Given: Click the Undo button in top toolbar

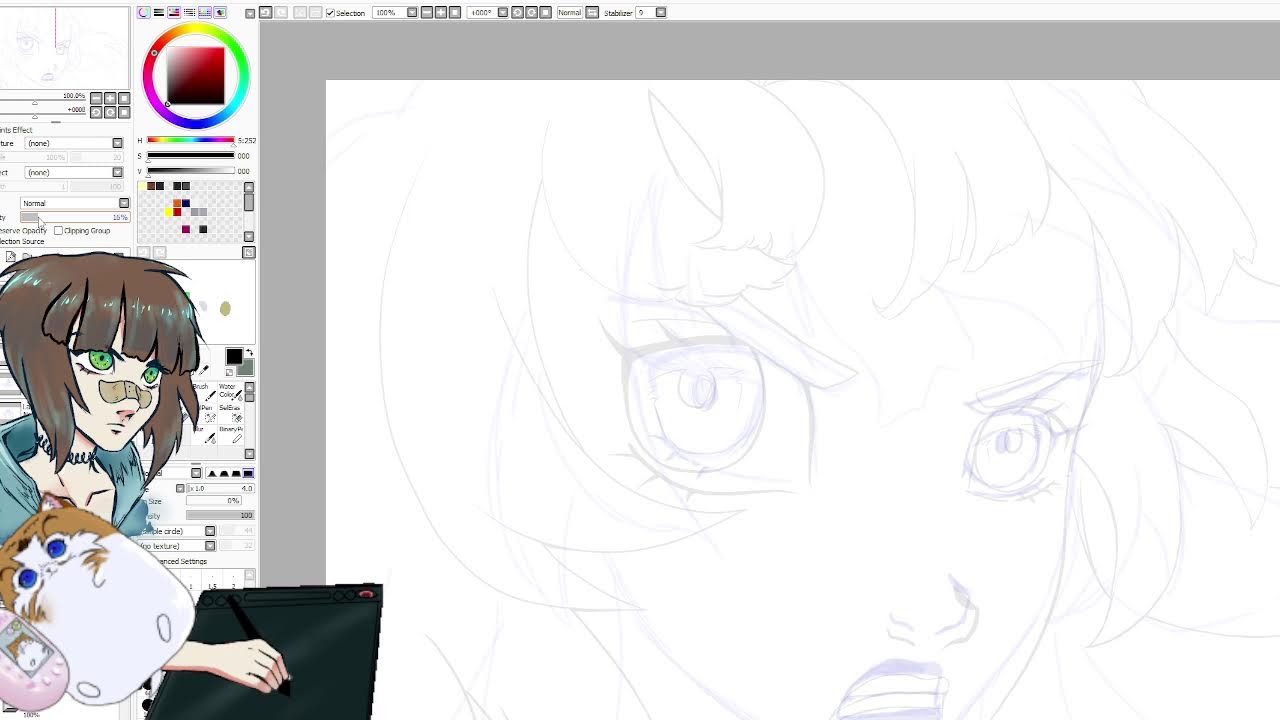Looking at the screenshot, I should [265, 12].
